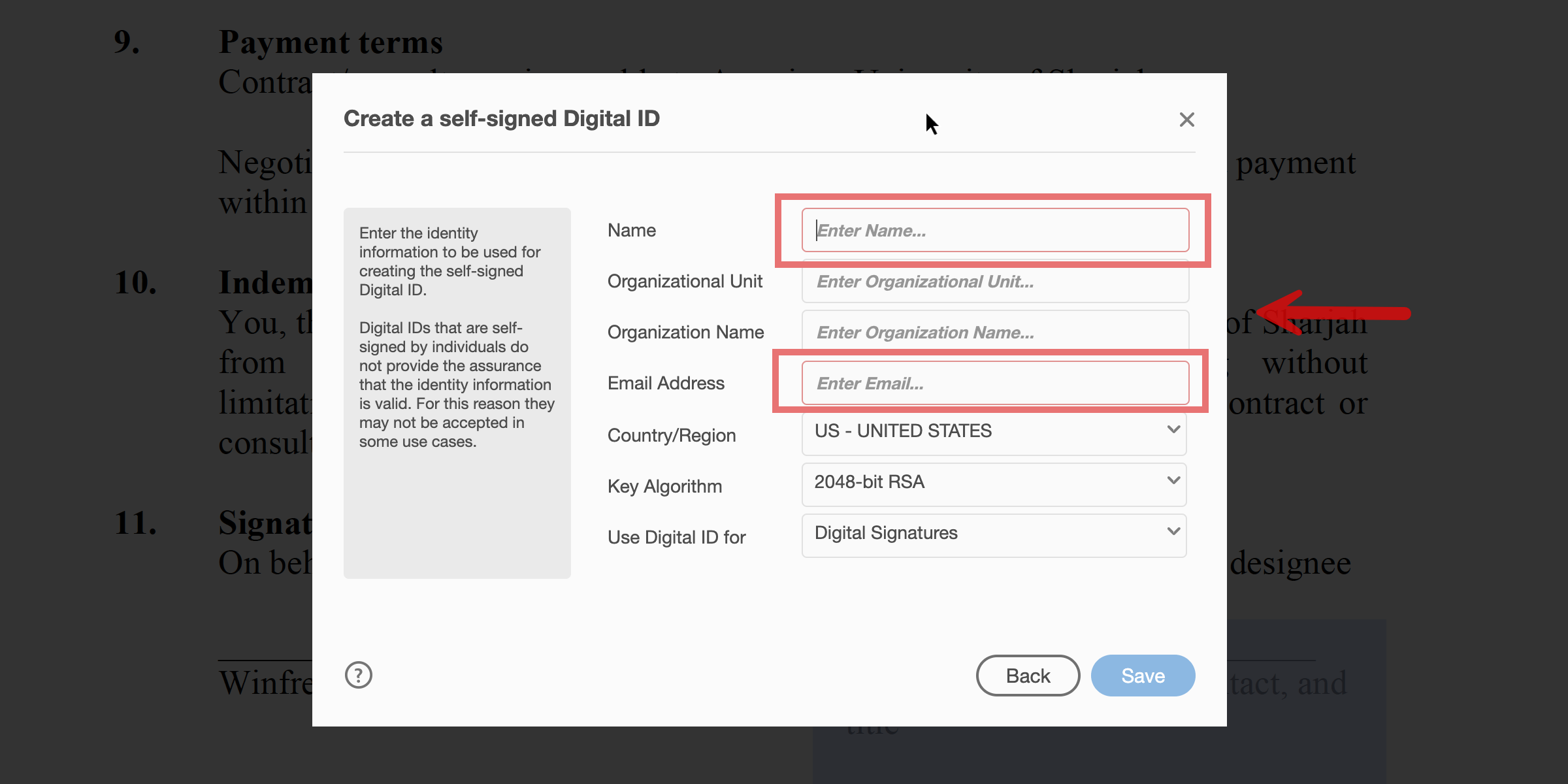Click the Enter Organization Name field
The height and width of the screenshot is (784, 1568).
click(993, 332)
